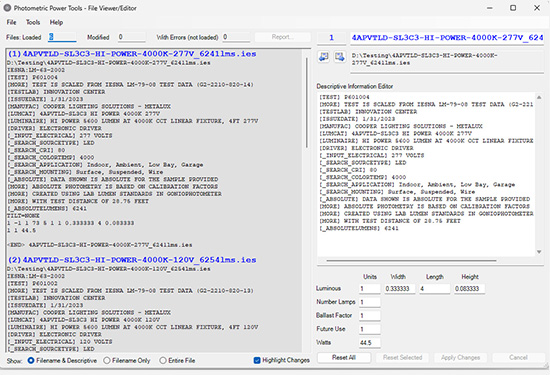
Task: Click the With Errors (not loaded) field
Action: pos(236,37)
